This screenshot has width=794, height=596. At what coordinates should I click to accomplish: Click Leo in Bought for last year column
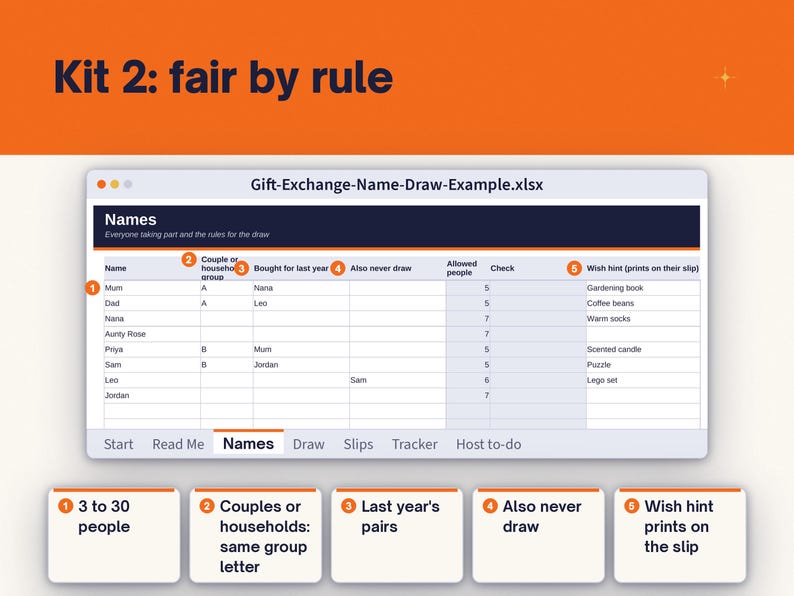pyautogui.click(x=301, y=303)
